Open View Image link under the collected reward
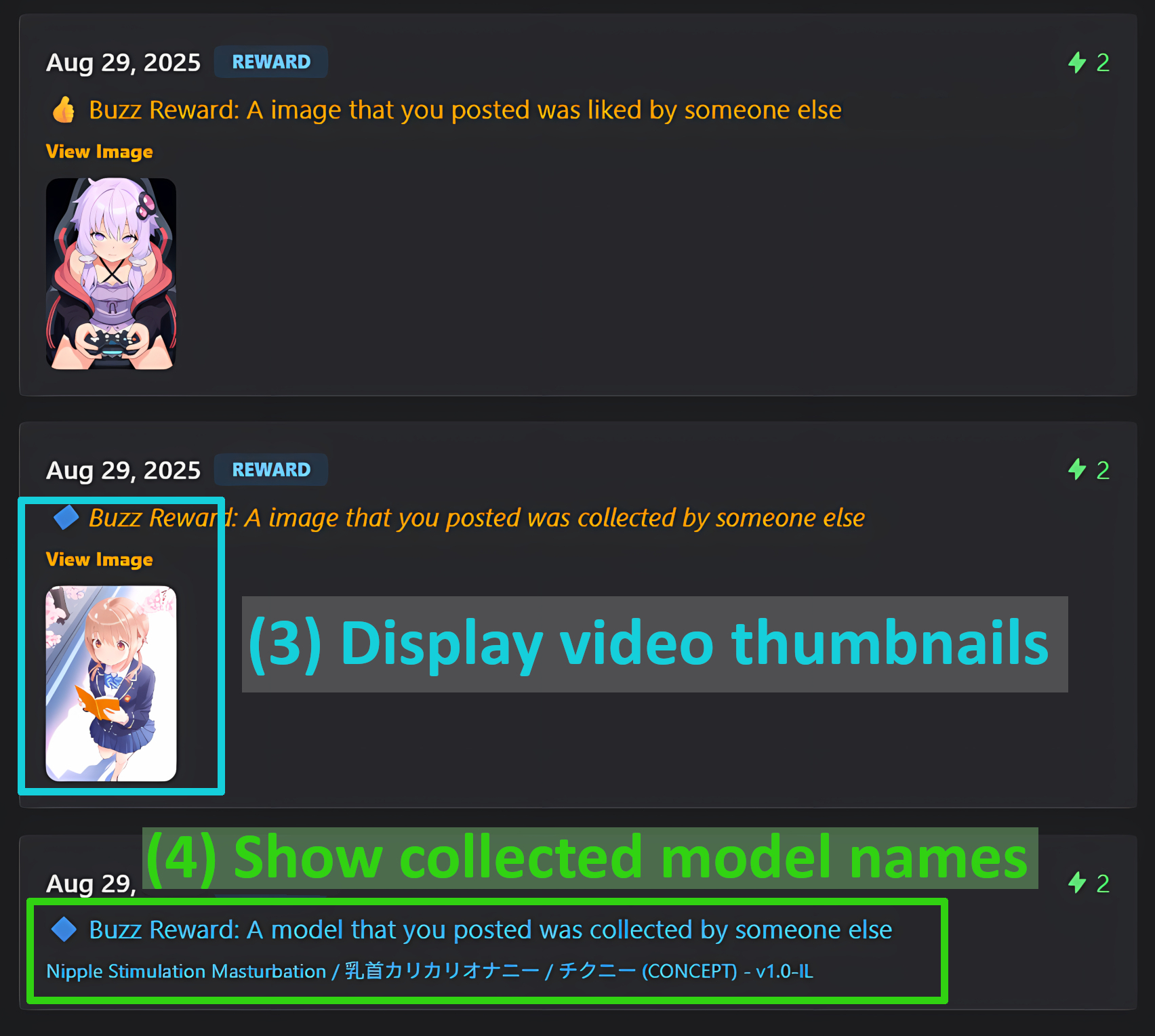 coord(100,560)
